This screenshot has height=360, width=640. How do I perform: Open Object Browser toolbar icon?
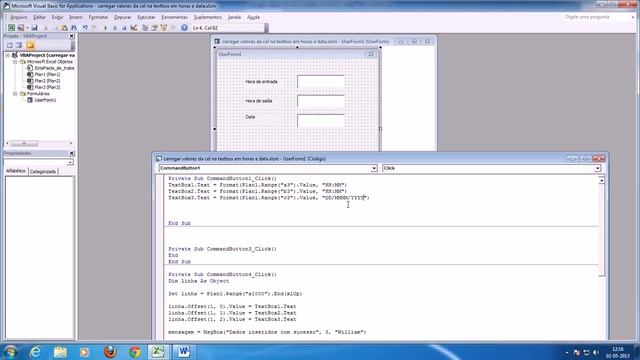[164, 28]
